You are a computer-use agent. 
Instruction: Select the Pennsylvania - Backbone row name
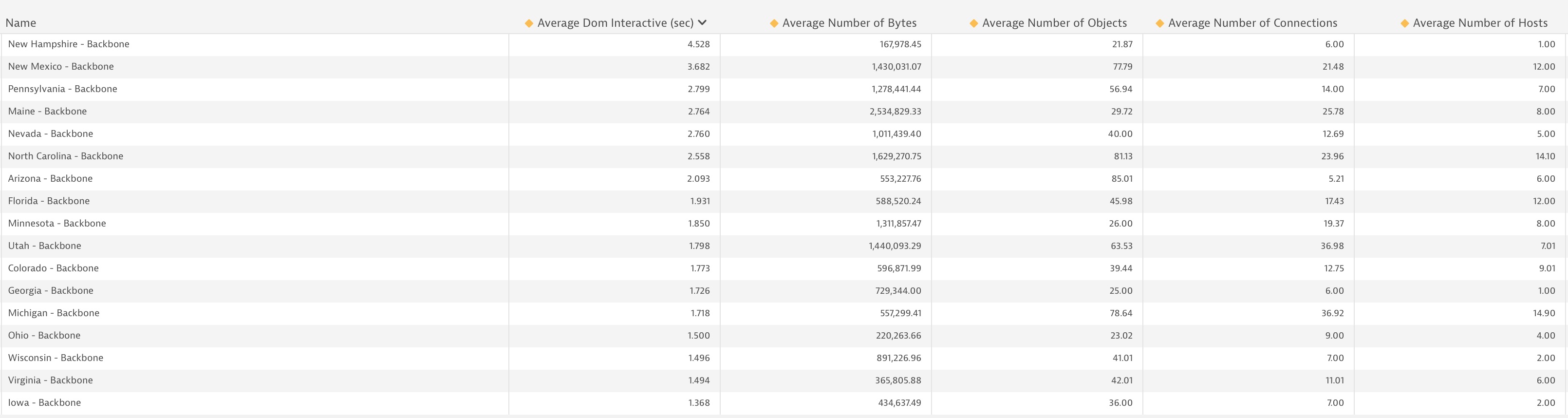pos(63,89)
